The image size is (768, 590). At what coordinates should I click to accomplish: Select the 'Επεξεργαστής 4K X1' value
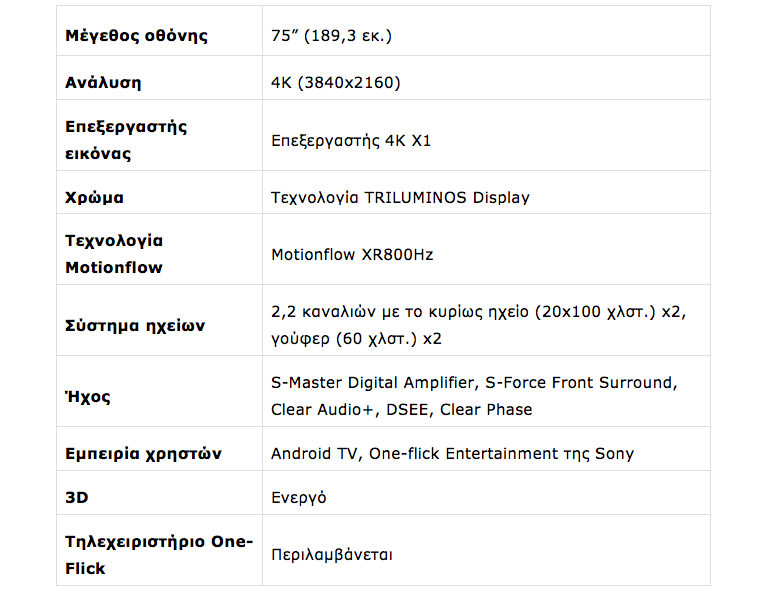click(x=351, y=141)
